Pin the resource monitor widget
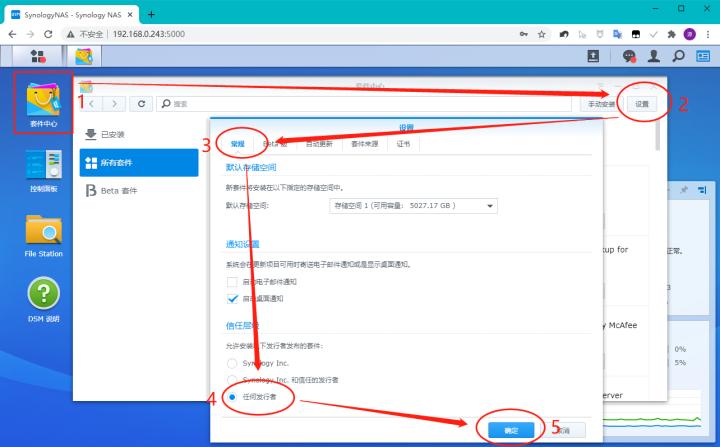720x447 pixels. [x=684, y=190]
